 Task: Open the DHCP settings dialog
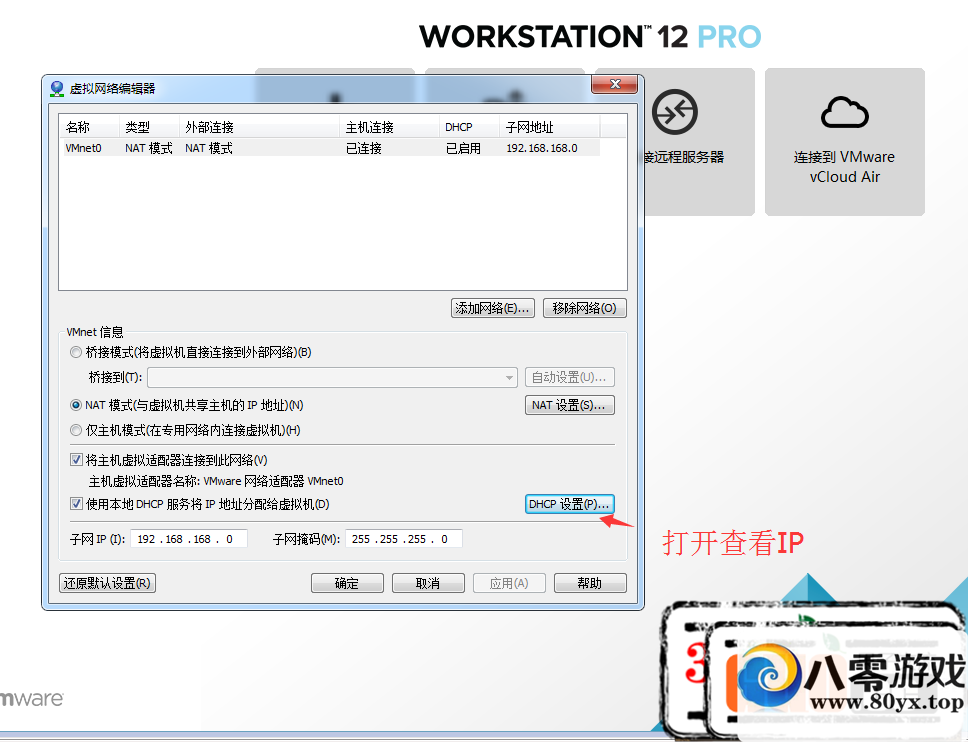tap(569, 503)
